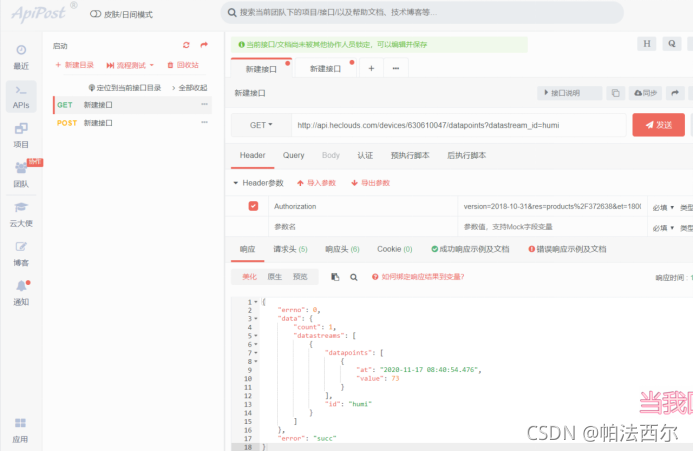Open the 项目 projects sidebar icon

coord(21,136)
